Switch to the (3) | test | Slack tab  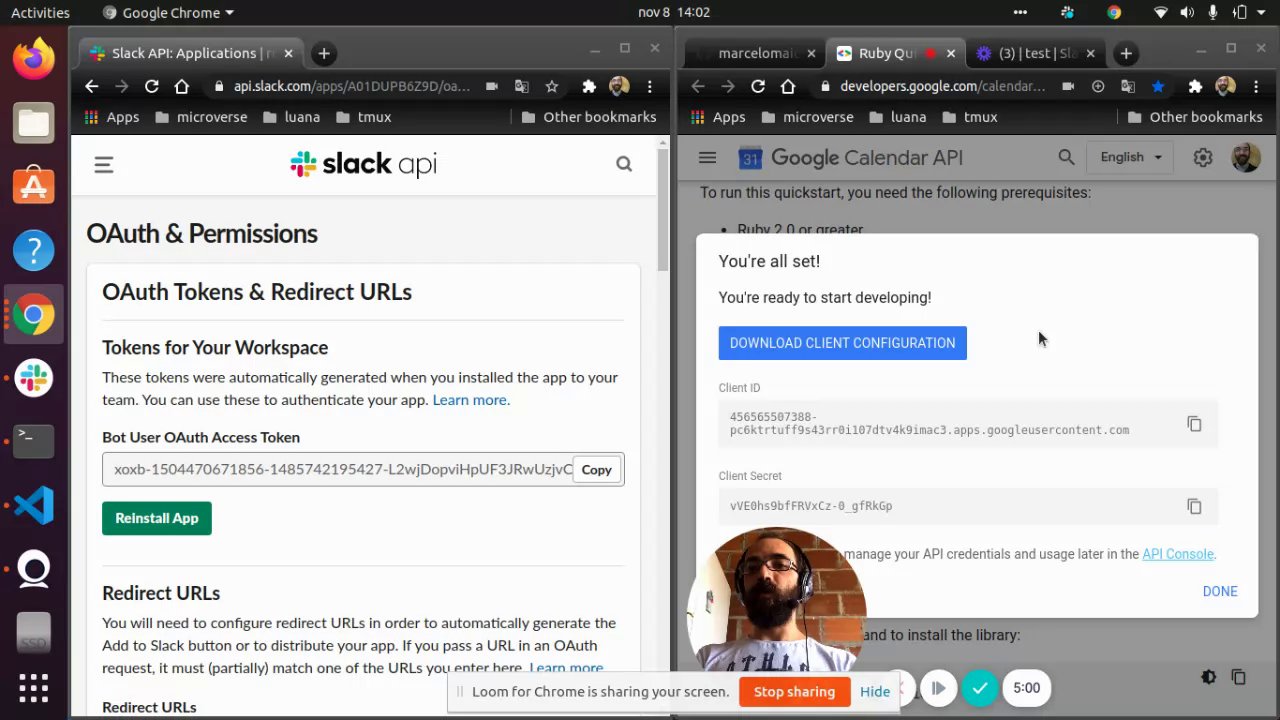pos(1035,53)
